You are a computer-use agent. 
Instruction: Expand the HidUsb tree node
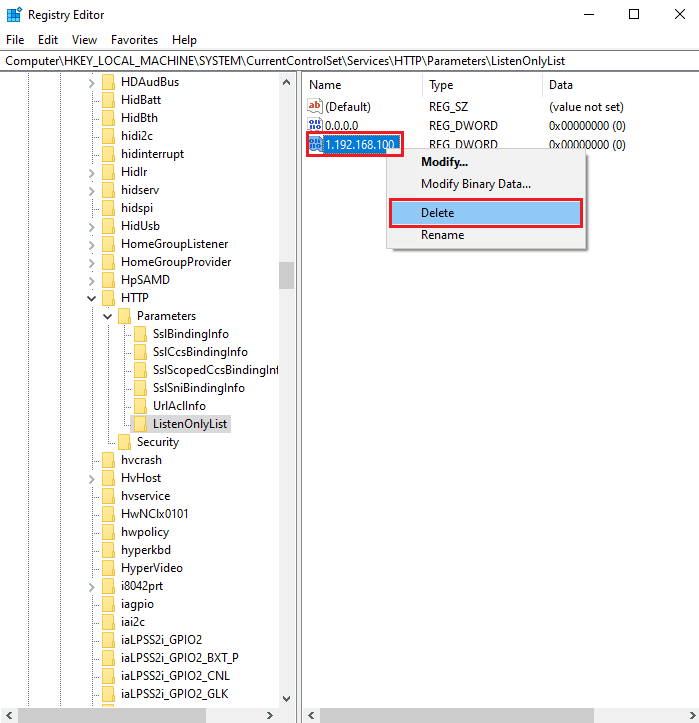point(91,227)
